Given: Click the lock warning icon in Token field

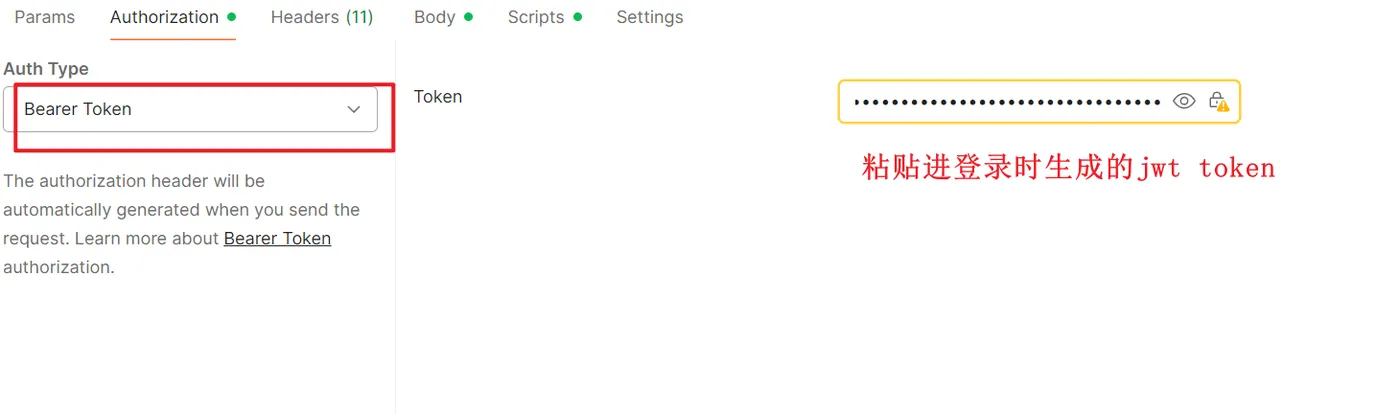Looking at the screenshot, I should pos(1218,101).
